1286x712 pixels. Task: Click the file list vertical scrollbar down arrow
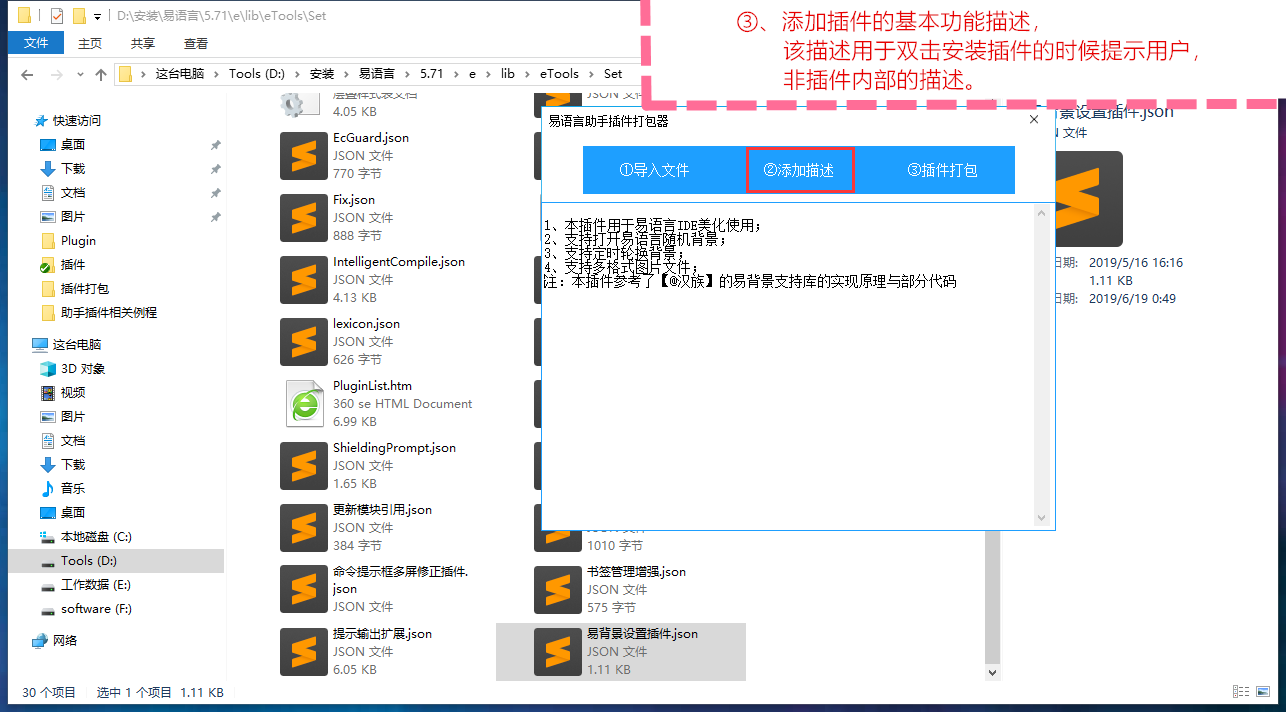pos(992,672)
